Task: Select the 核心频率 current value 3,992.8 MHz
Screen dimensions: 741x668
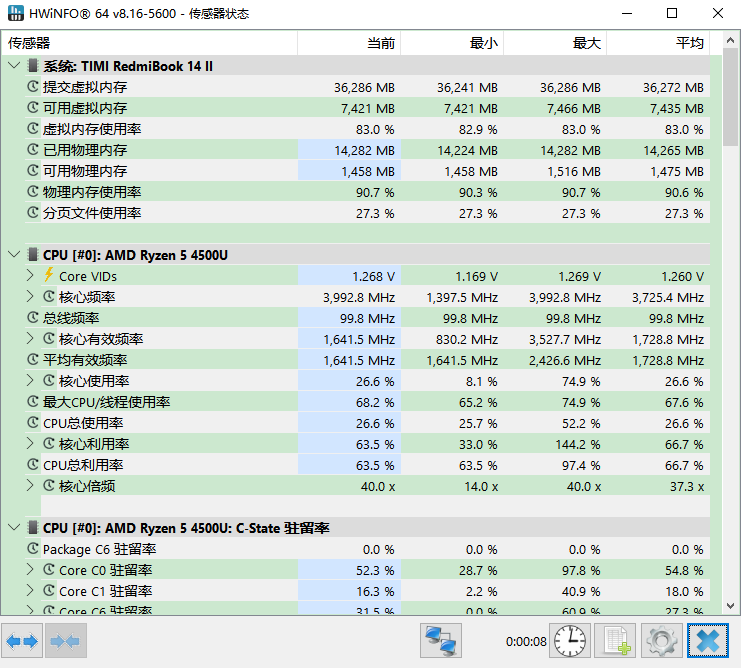Action: [x=359, y=298]
